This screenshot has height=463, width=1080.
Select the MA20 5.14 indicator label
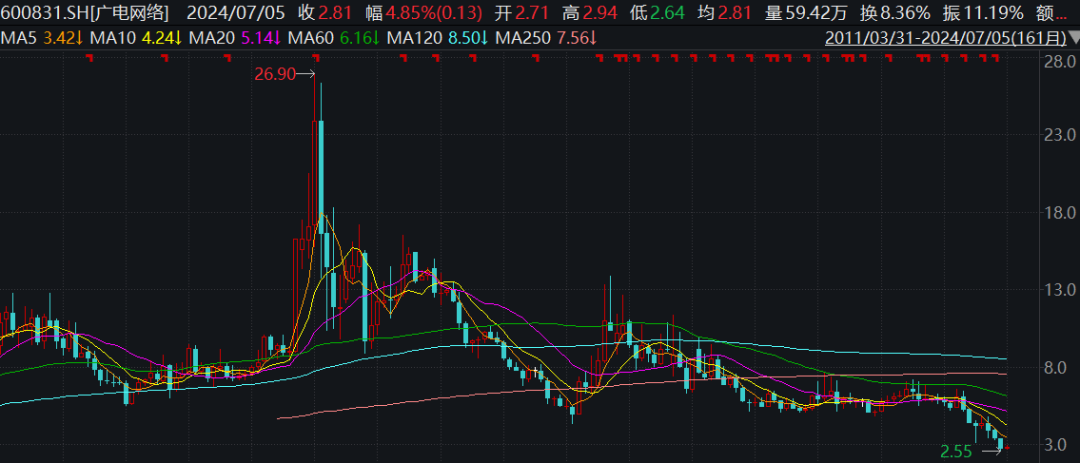237,39
